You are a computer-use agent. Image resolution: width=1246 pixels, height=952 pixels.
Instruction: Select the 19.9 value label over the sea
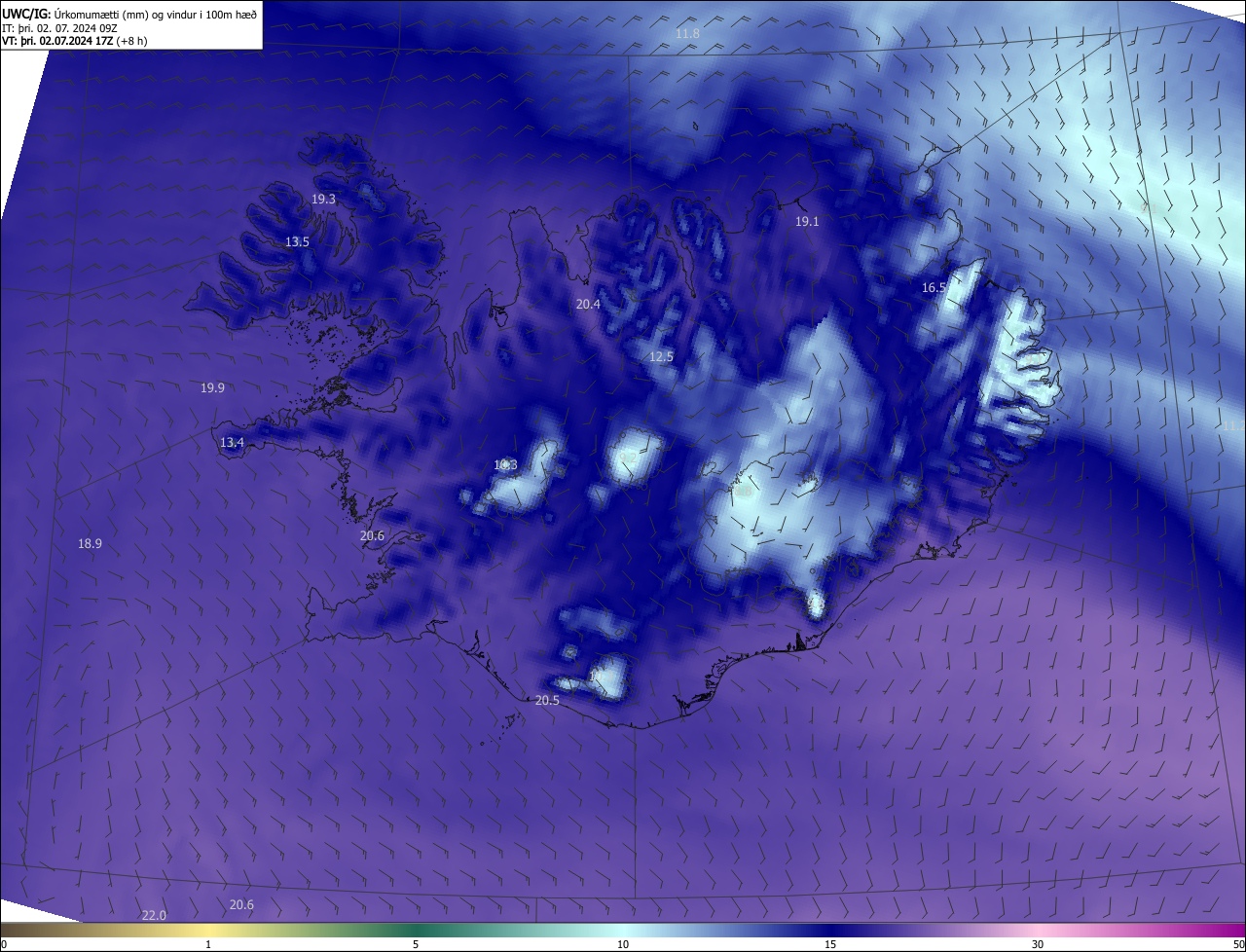pos(212,387)
